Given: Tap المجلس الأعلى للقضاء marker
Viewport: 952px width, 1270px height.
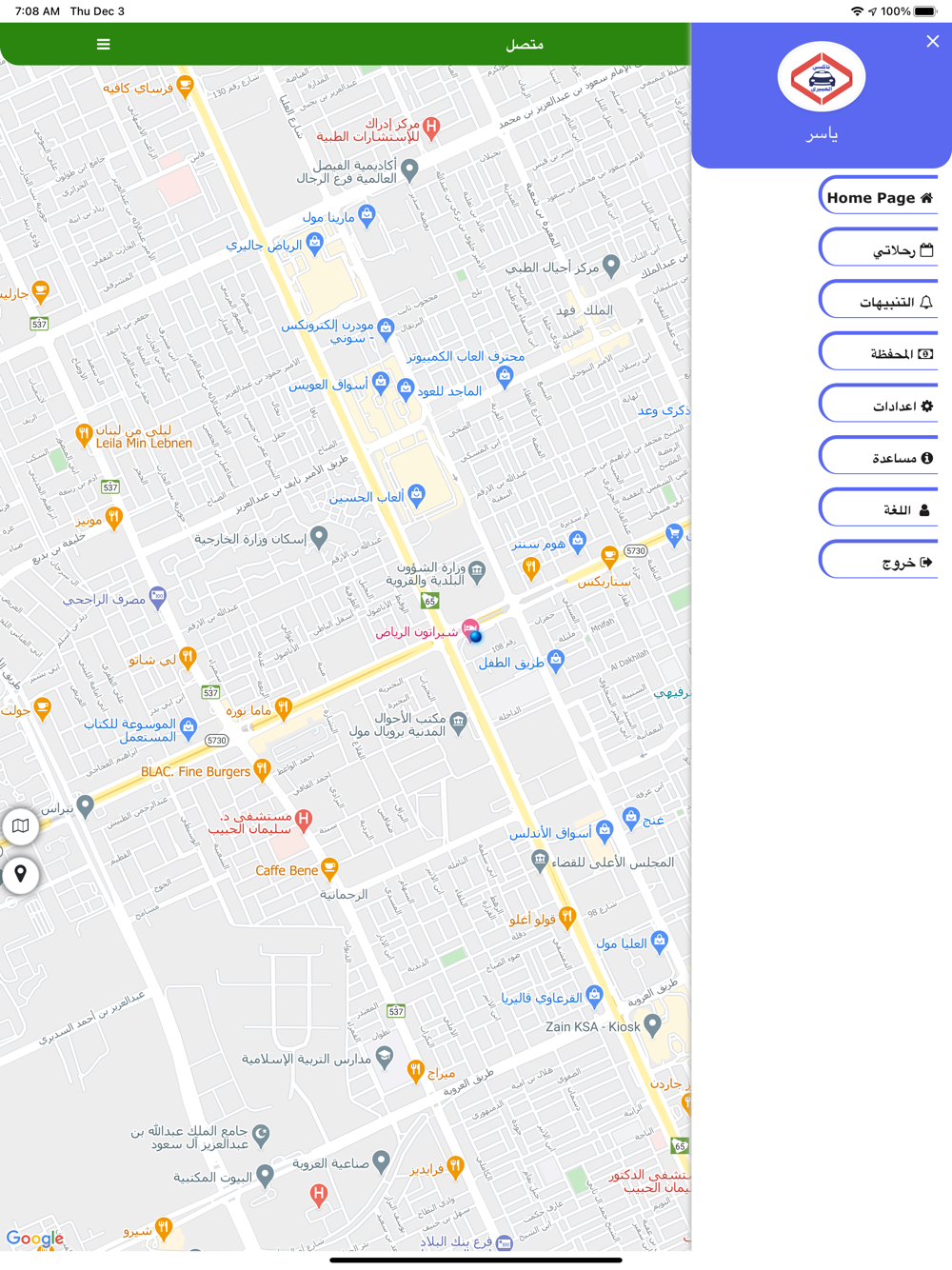Looking at the screenshot, I should click(x=540, y=861).
